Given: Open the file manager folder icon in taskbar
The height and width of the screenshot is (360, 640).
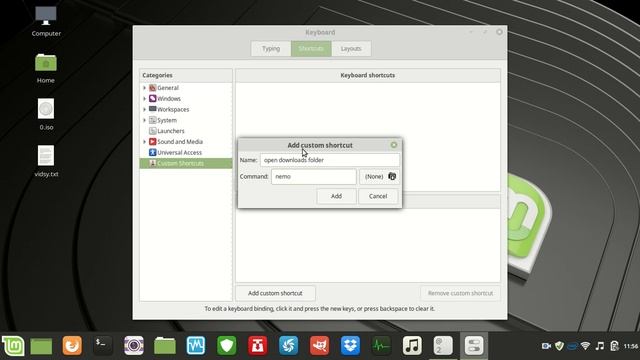Looking at the screenshot, I should 165,346.
